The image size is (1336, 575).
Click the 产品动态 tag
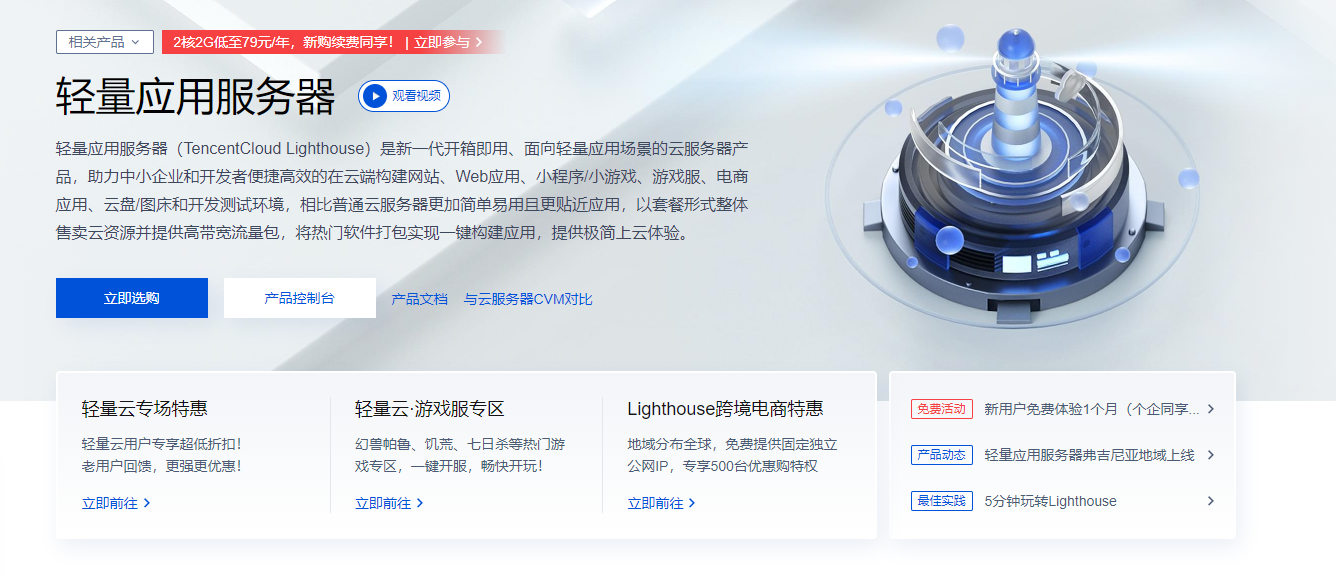click(941, 455)
